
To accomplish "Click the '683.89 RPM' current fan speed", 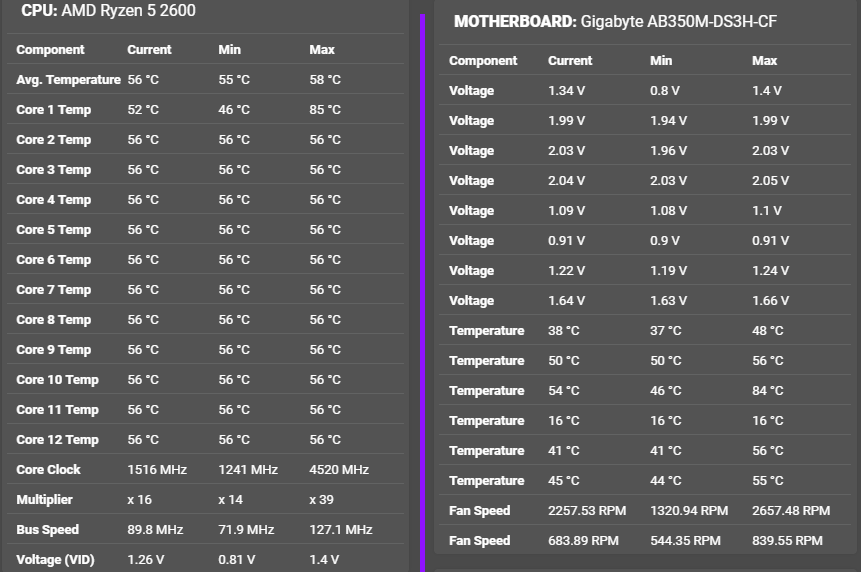I will click(x=583, y=541).
